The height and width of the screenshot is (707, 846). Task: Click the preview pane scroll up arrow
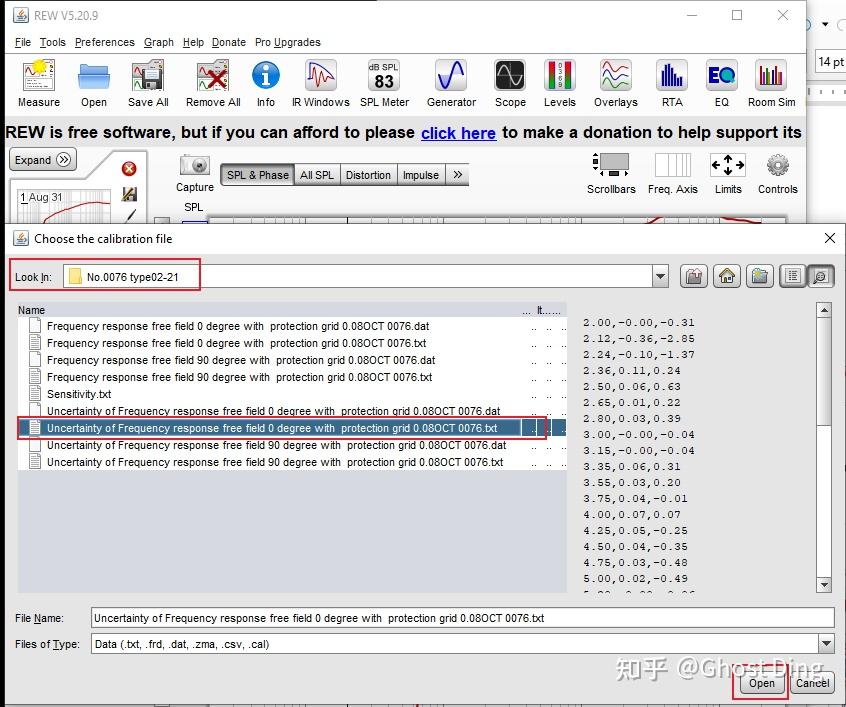click(x=824, y=310)
